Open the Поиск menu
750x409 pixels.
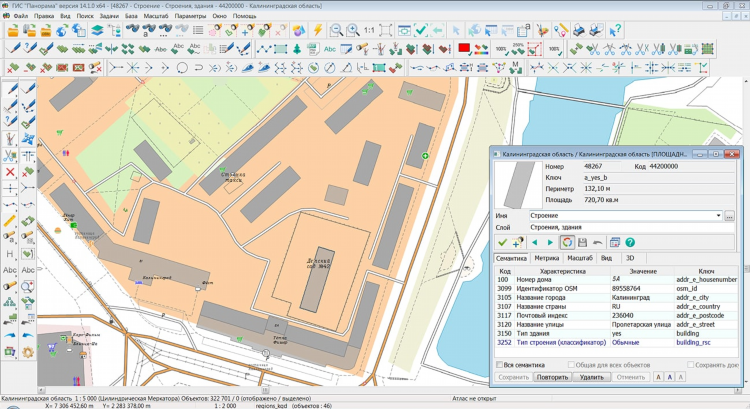pyautogui.click(x=85, y=16)
